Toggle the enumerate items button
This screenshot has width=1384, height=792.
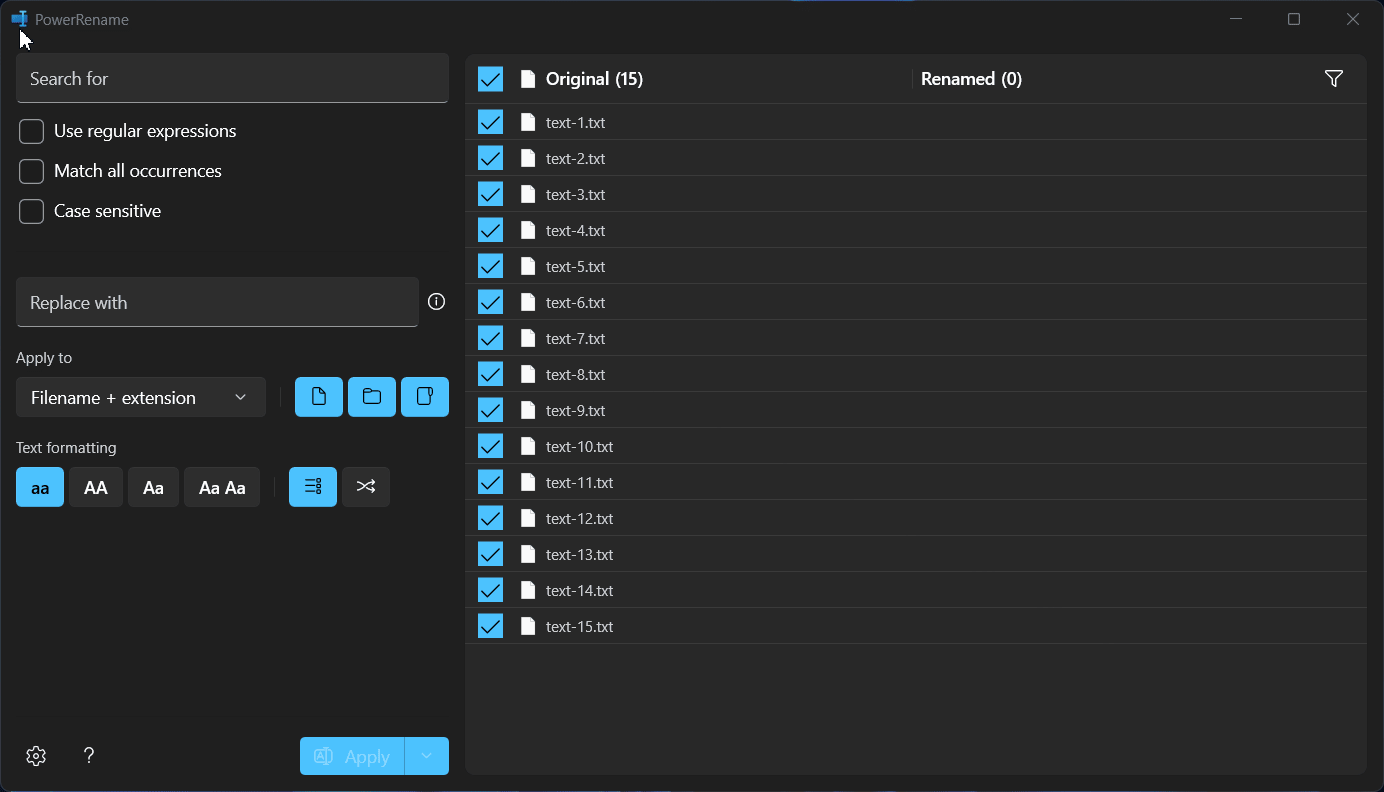click(x=313, y=487)
